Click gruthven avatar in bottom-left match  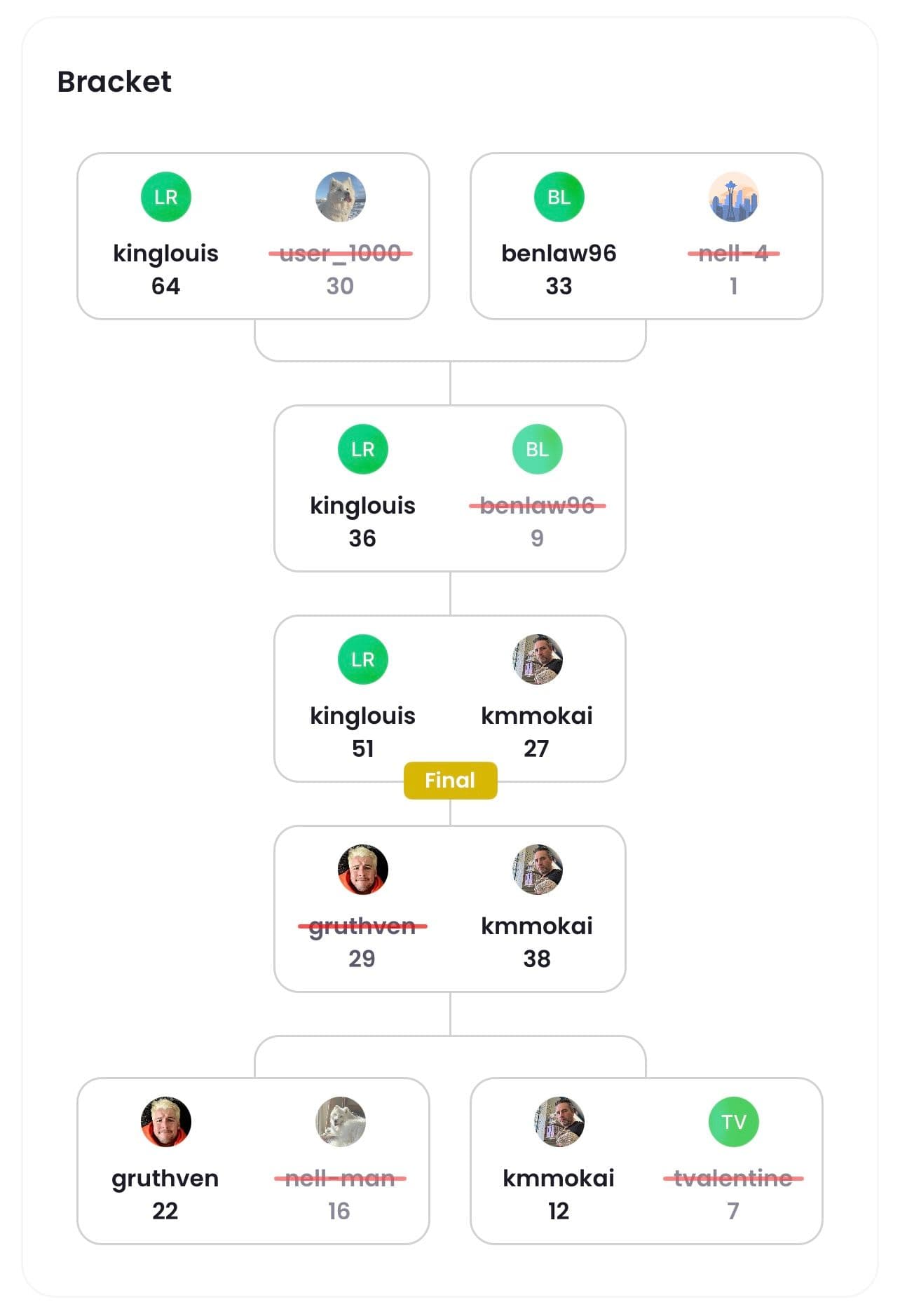coord(165,1122)
